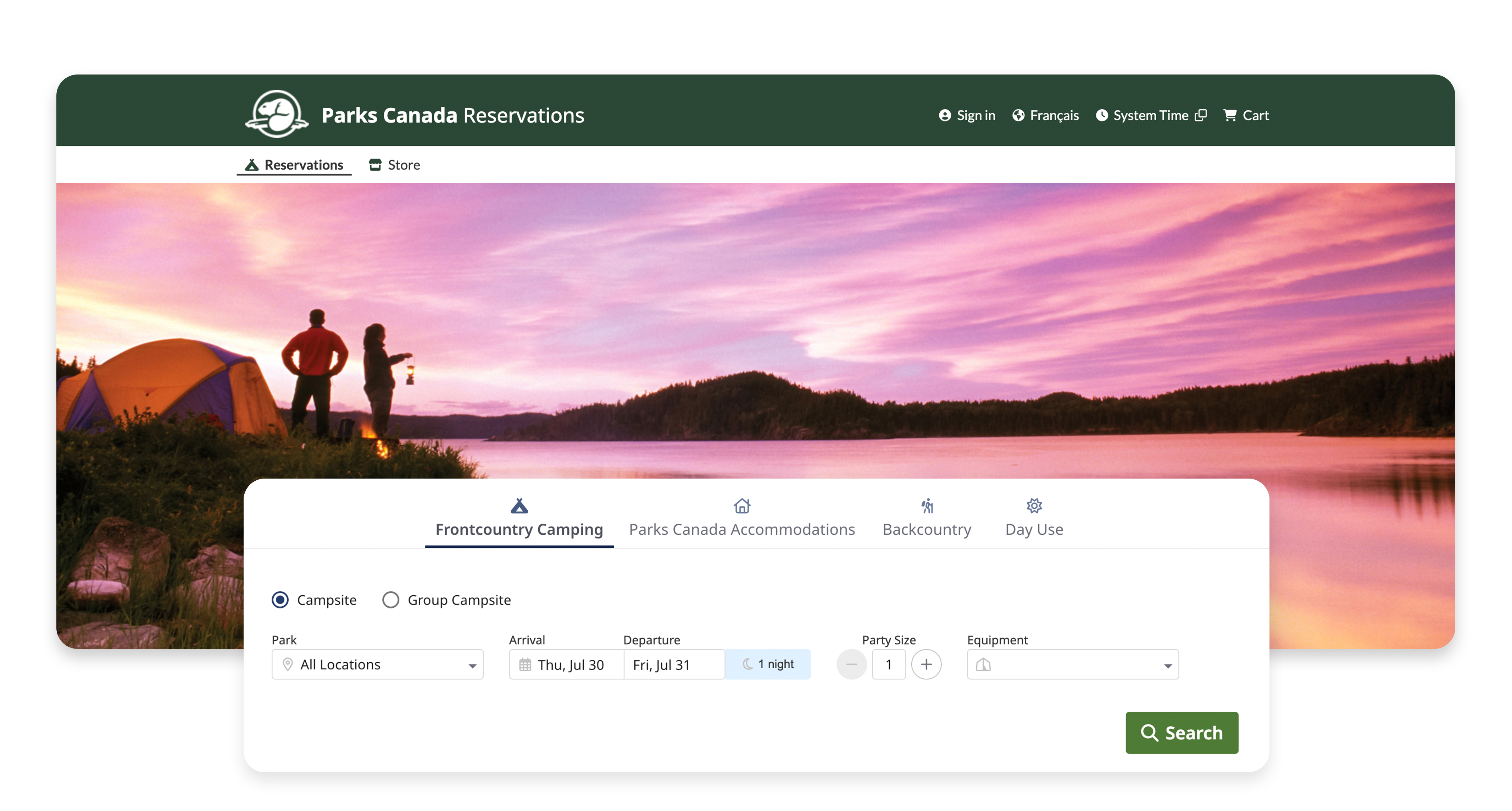Click the Parks Canada beaver logo

point(277,114)
